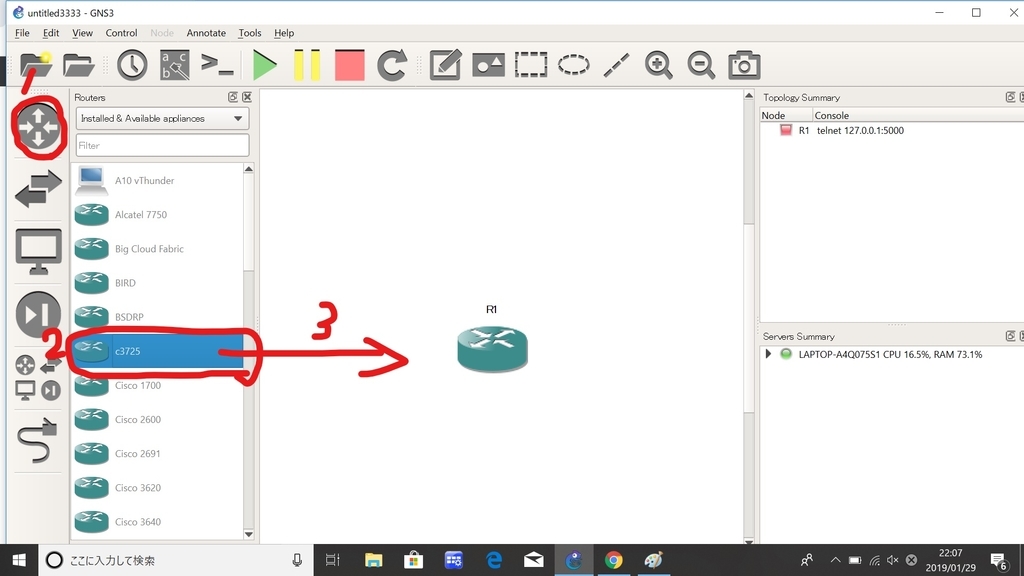Open Chrome from taskbar
The height and width of the screenshot is (576, 1024).
[x=613, y=560]
